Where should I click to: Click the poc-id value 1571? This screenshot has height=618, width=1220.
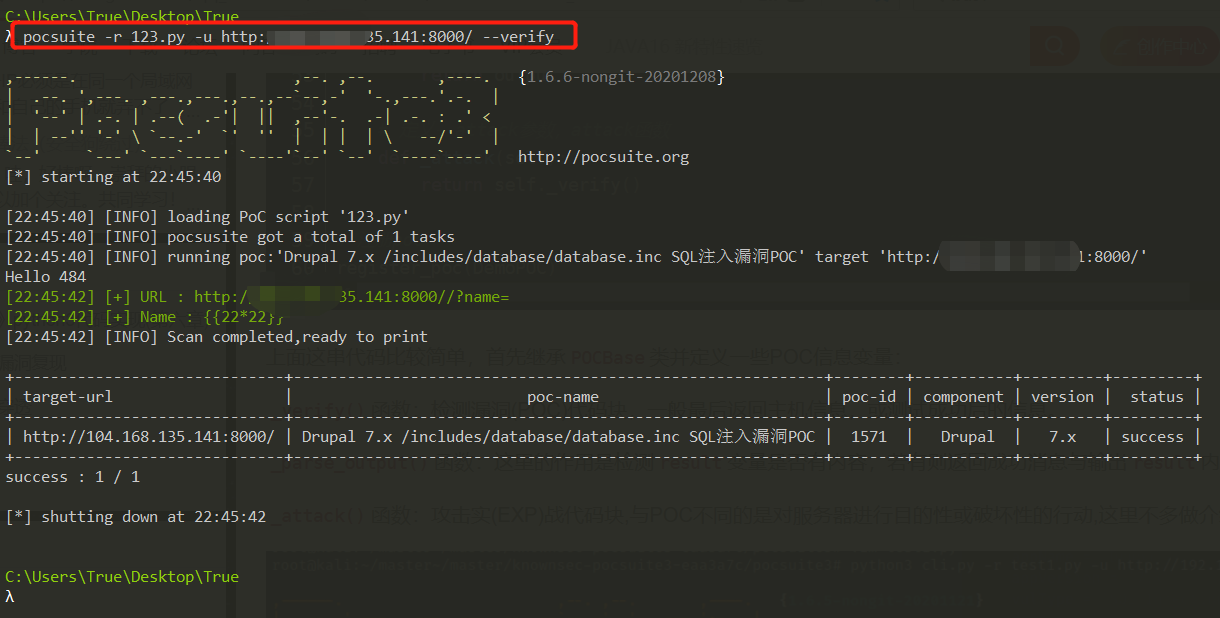(x=869, y=437)
